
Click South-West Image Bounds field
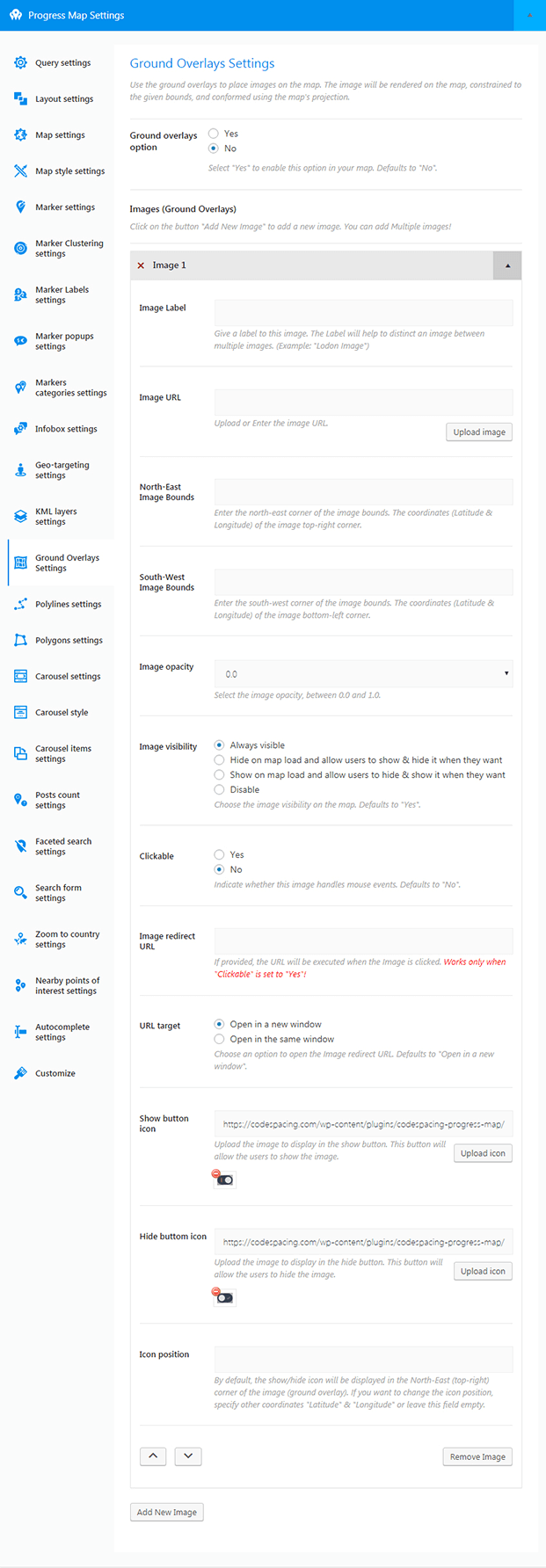363,582
